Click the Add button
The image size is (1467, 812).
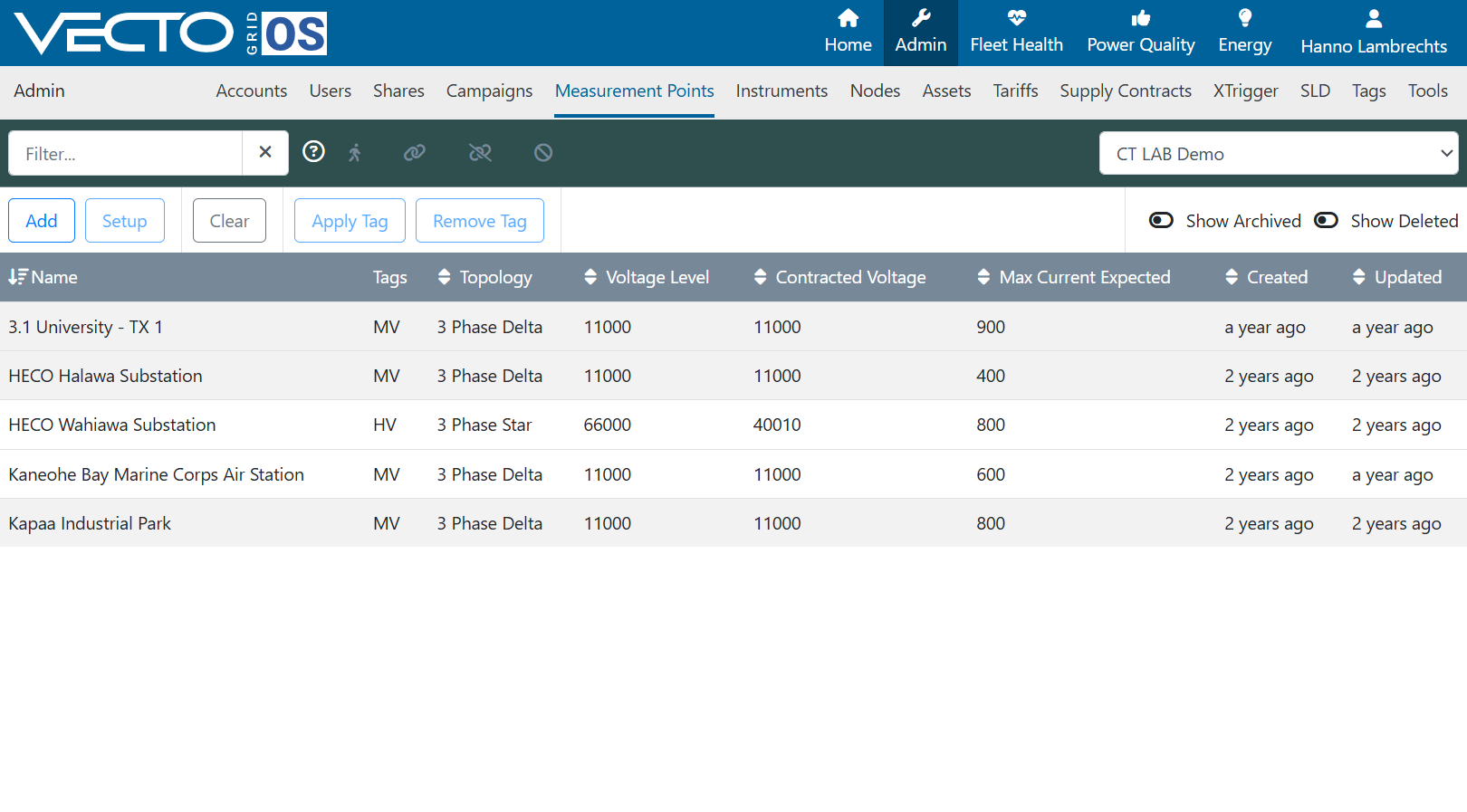[x=42, y=220]
